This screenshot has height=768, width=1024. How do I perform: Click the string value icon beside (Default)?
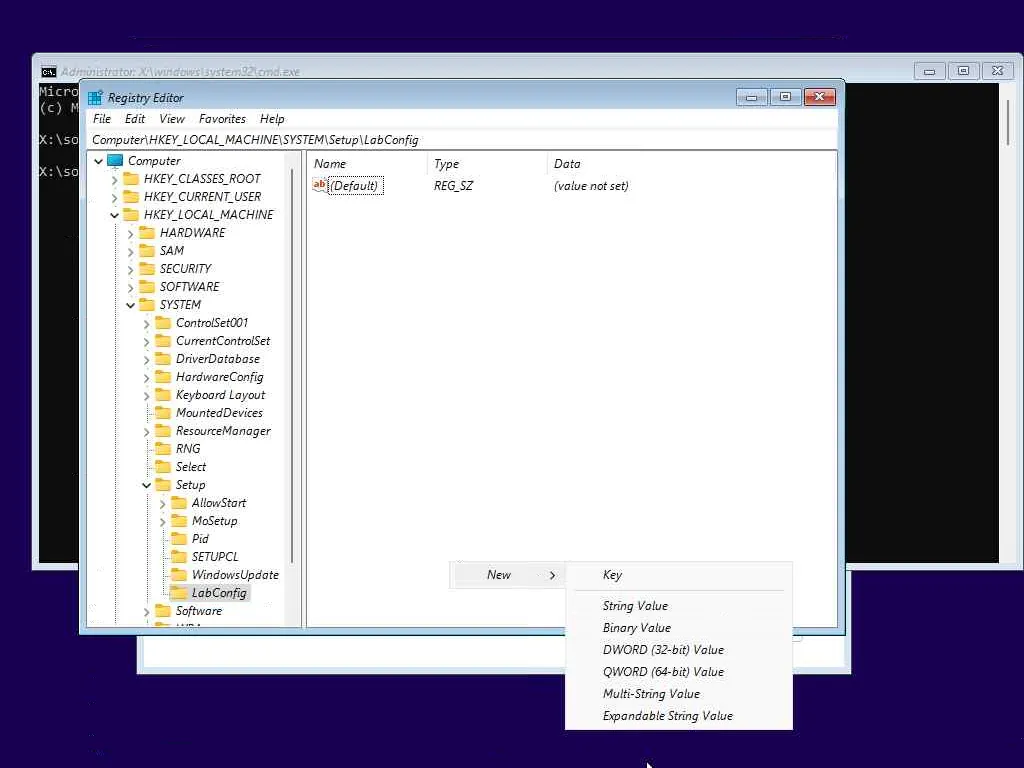tap(319, 185)
